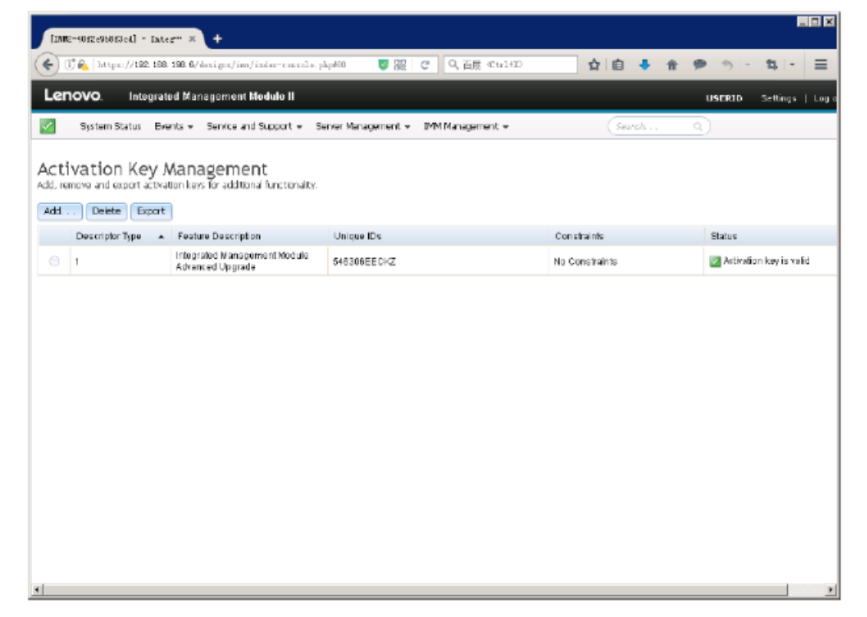The image size is (867, 617).
Task: Click Integrated Management Module Advanced Upgrade text
Action: pyautogui.click(x=242, y=261)
